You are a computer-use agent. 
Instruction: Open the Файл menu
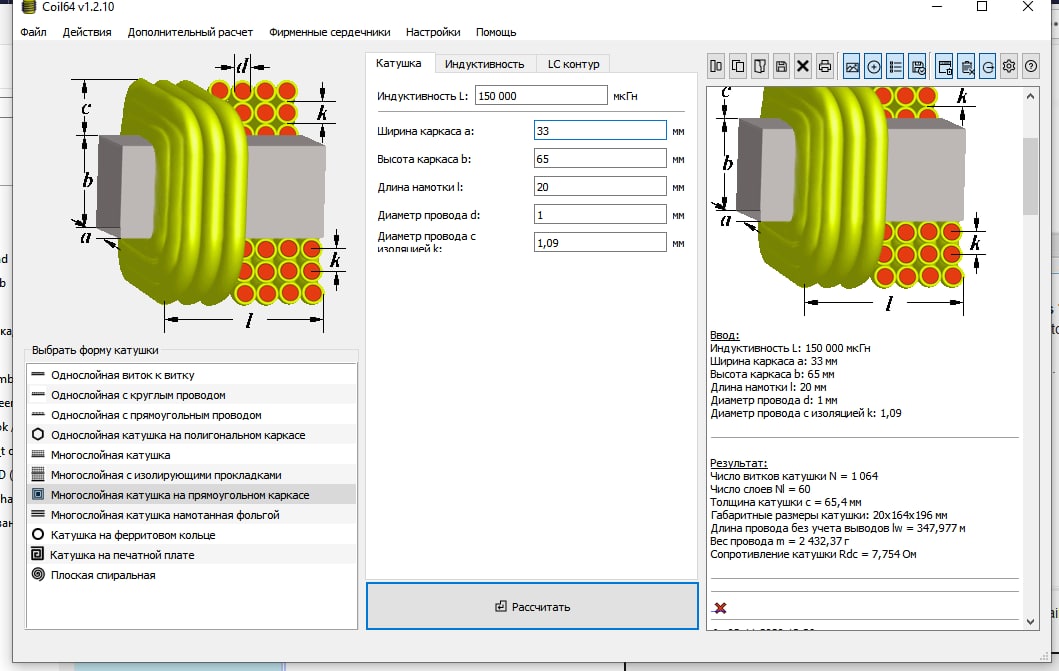point(33,32)
